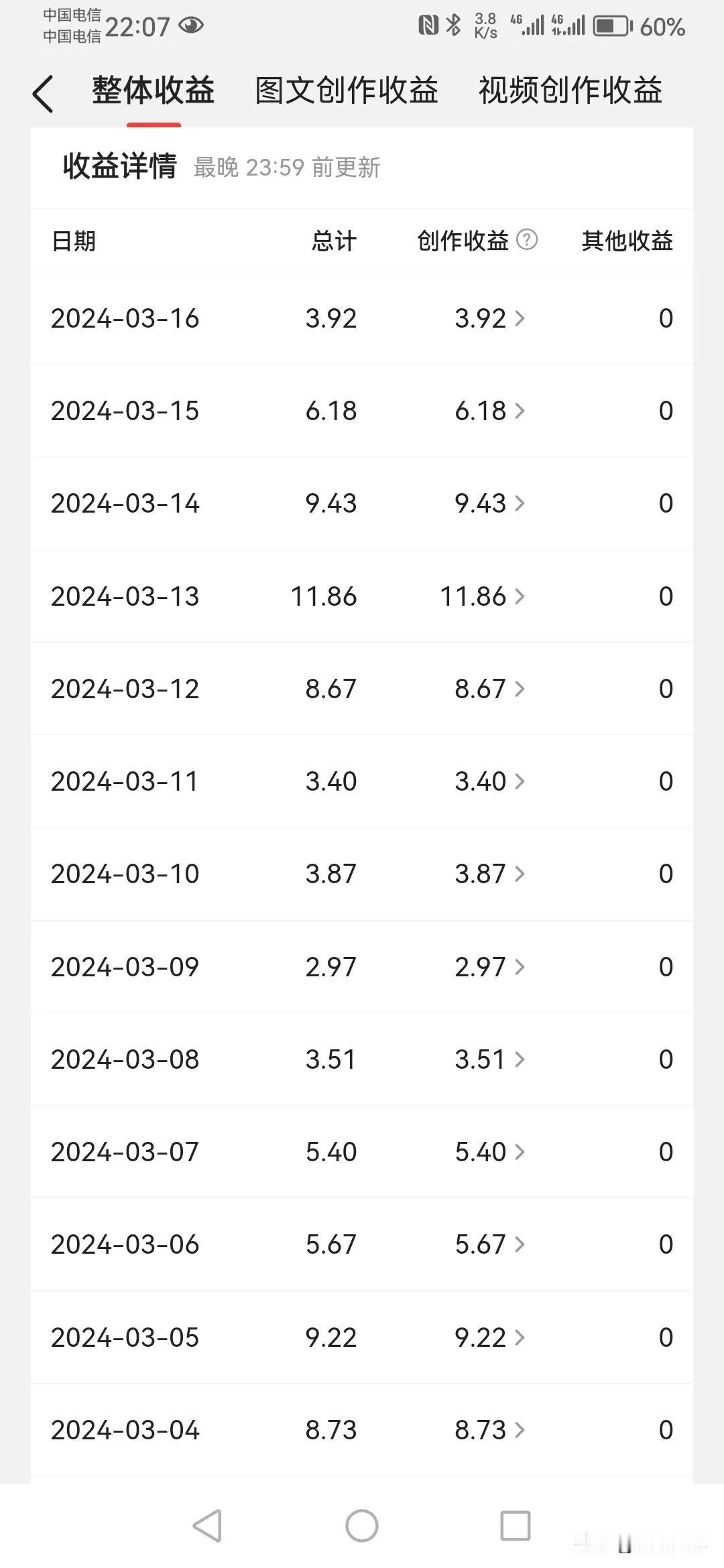This screenshot has height=1568, width=724.
Task: Tap the eye-comfort icon beside the clock
Action: coord(190,25)
